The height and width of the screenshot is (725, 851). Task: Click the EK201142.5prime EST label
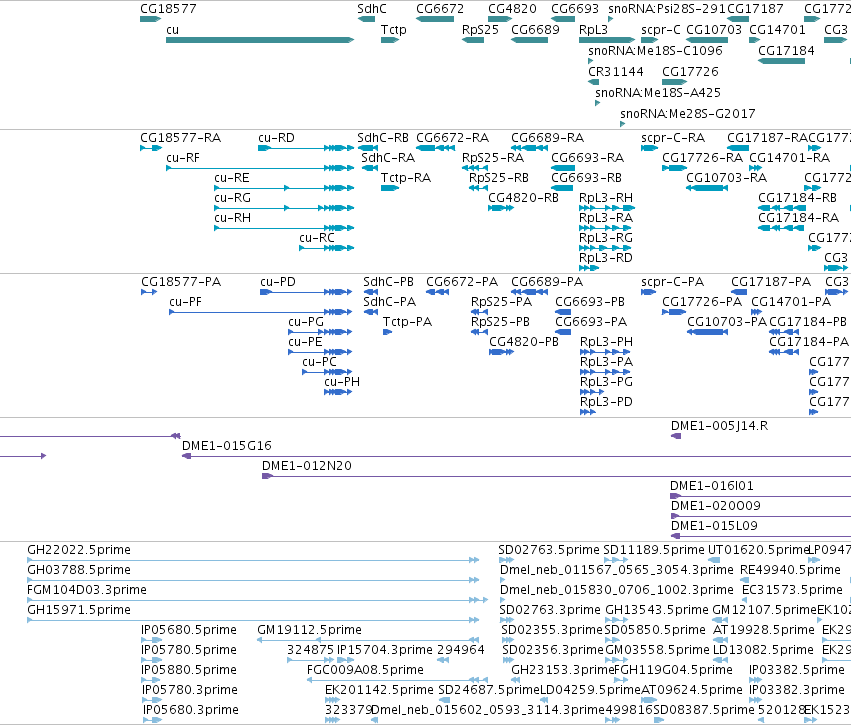pyautogui.click(x=379, y=691)
